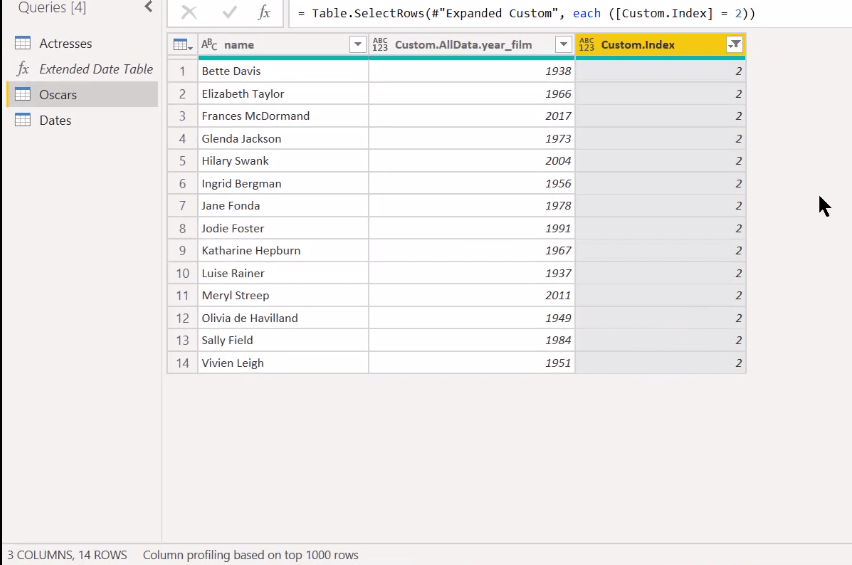
Task: Click the Queries [4] pane title
Action: (52, 7)
